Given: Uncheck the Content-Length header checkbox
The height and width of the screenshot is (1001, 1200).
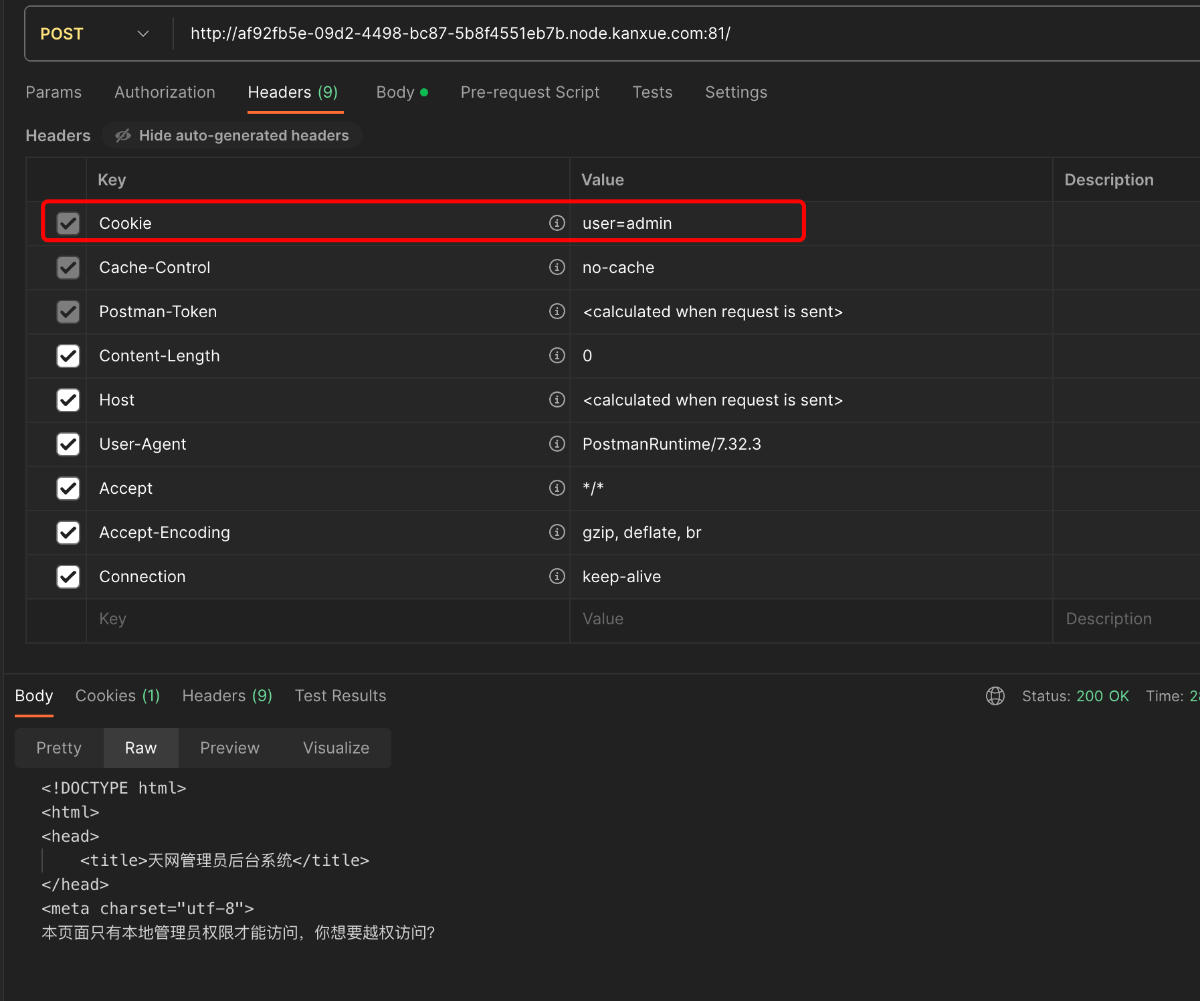Looking at the screenshot, I should coord(68,356).
